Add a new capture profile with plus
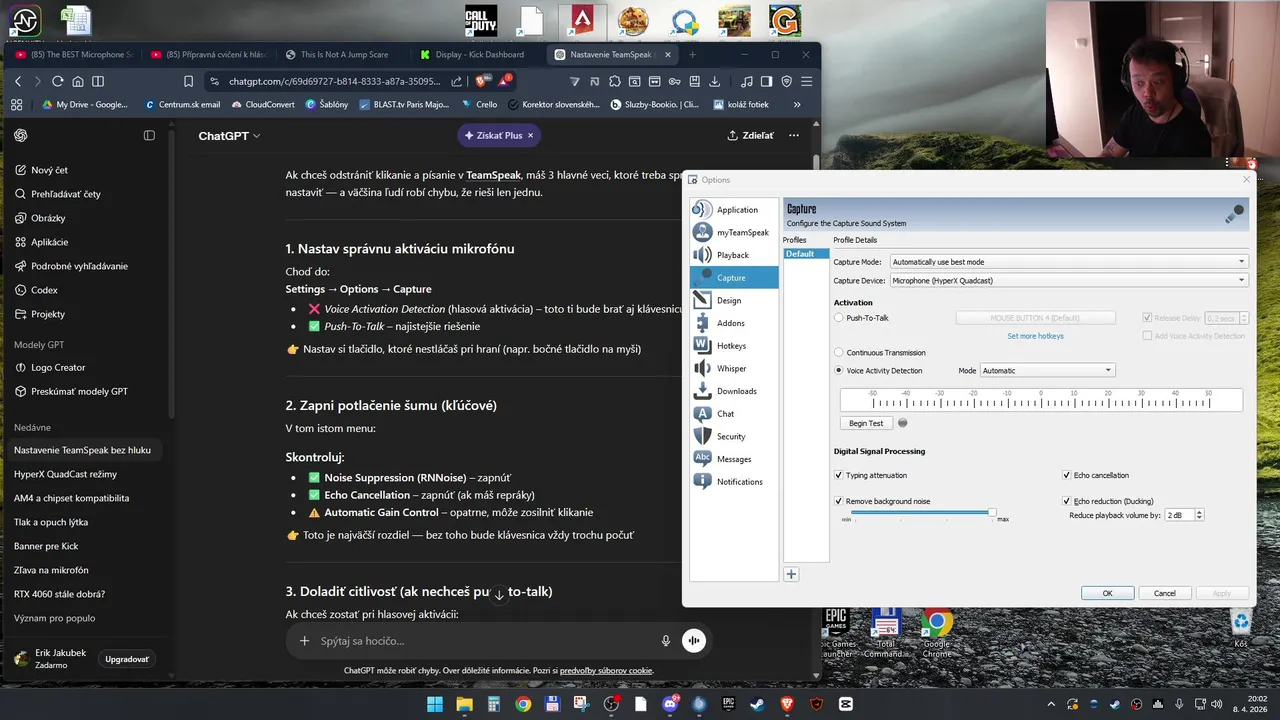The height and width of the screenshot is (720, 1280). (791, 574)
